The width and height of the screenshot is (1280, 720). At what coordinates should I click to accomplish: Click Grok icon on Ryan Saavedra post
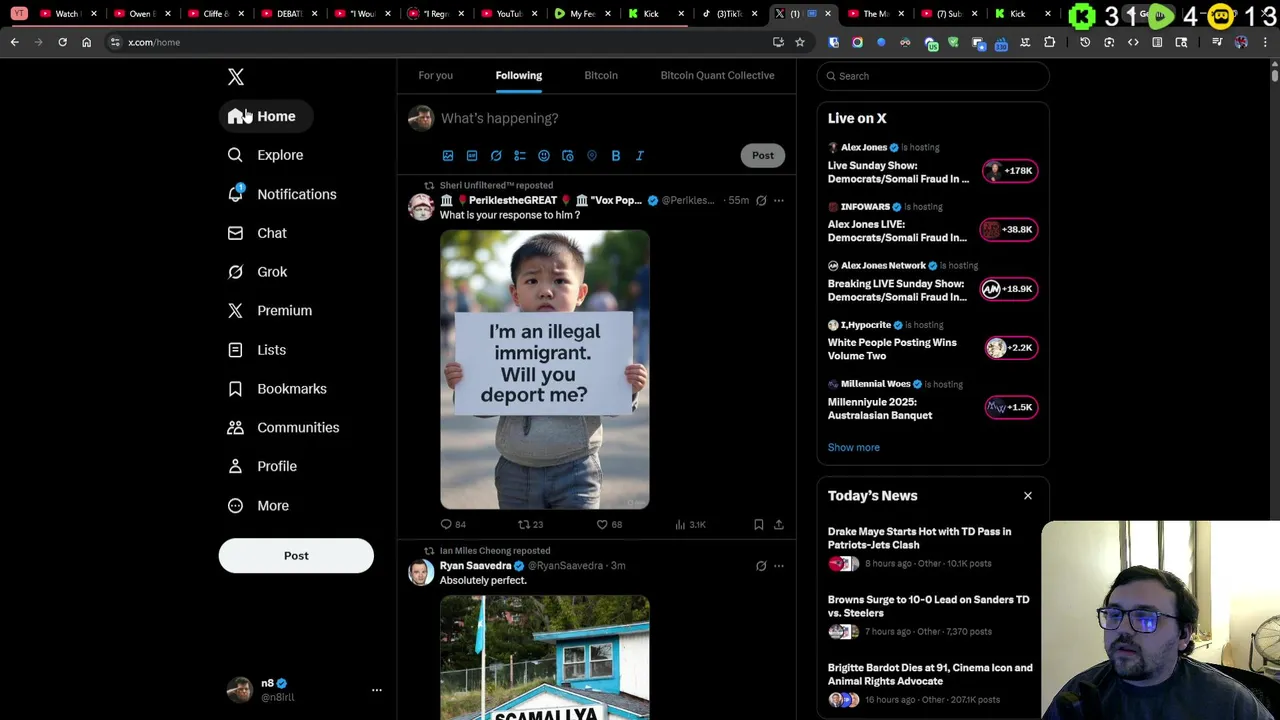(x=761, y=566)
